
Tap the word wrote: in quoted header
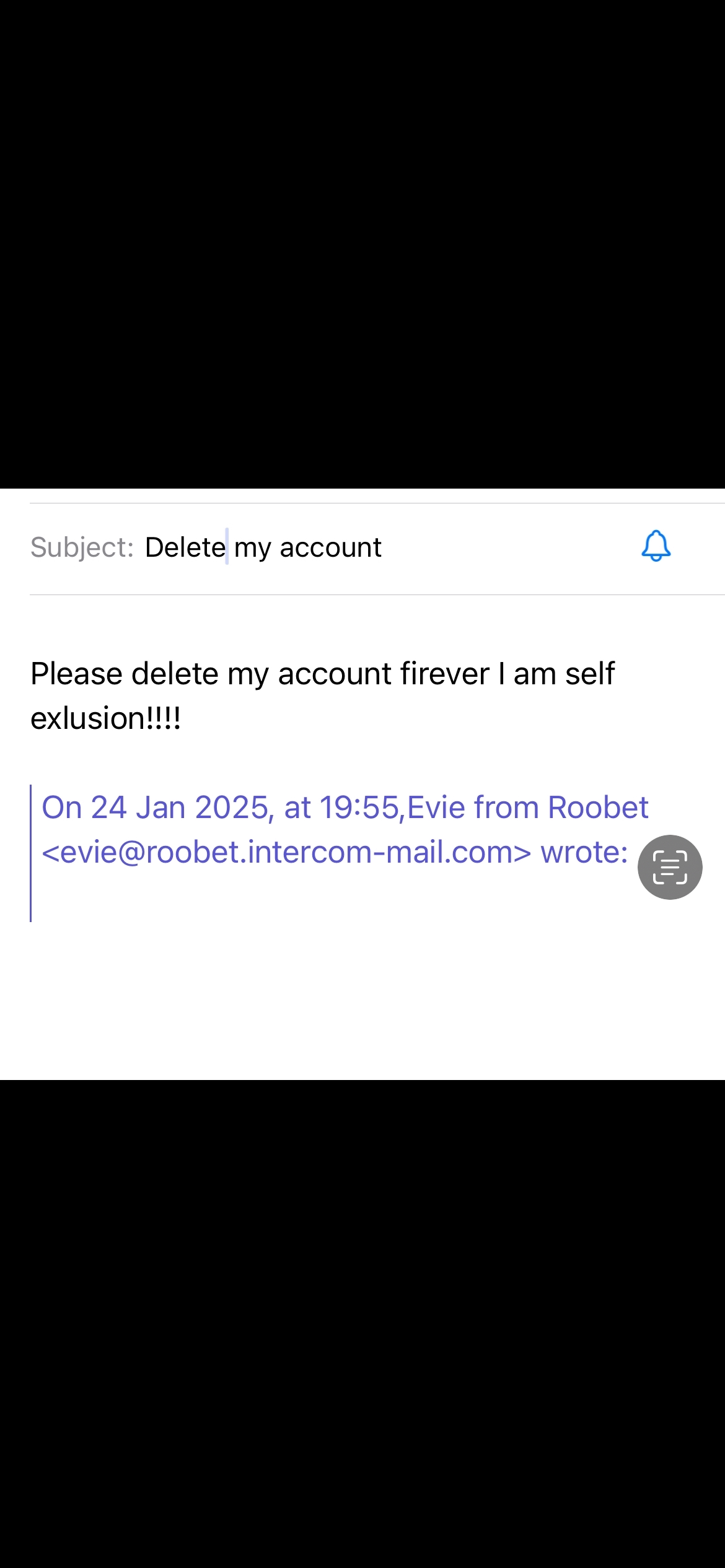pos(584,852)
